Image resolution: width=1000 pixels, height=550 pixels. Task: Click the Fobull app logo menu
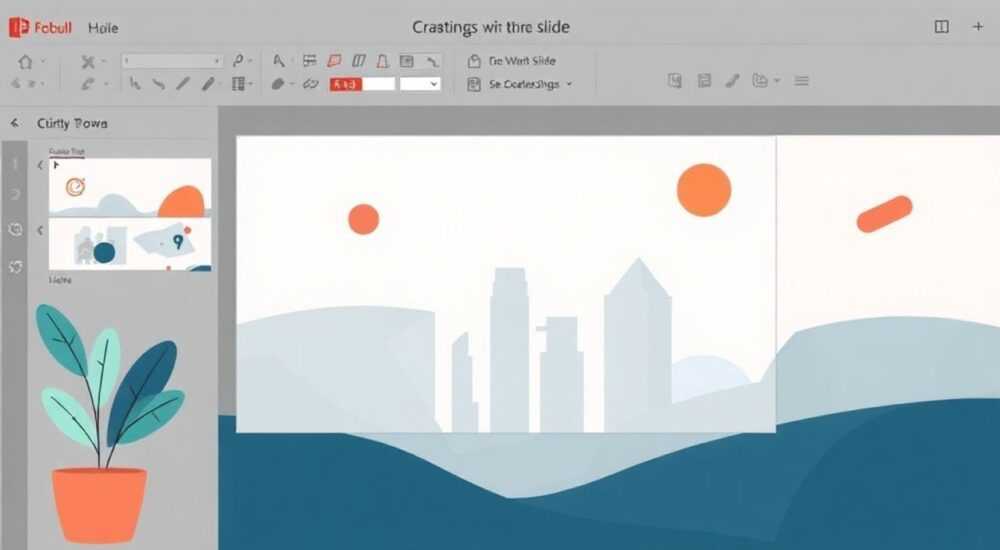tap(40, 27)
